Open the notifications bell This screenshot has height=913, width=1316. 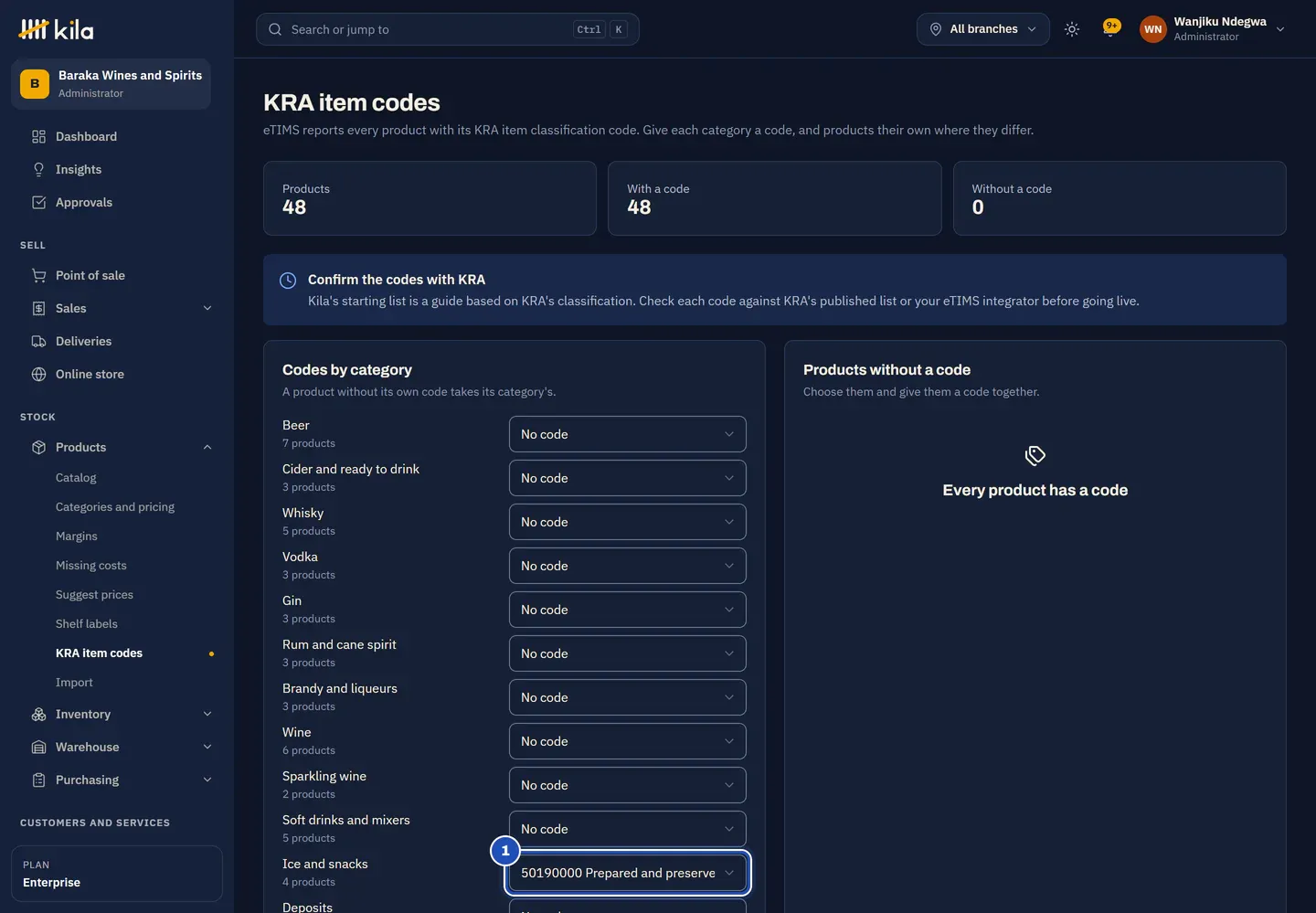click(1110, 29)
